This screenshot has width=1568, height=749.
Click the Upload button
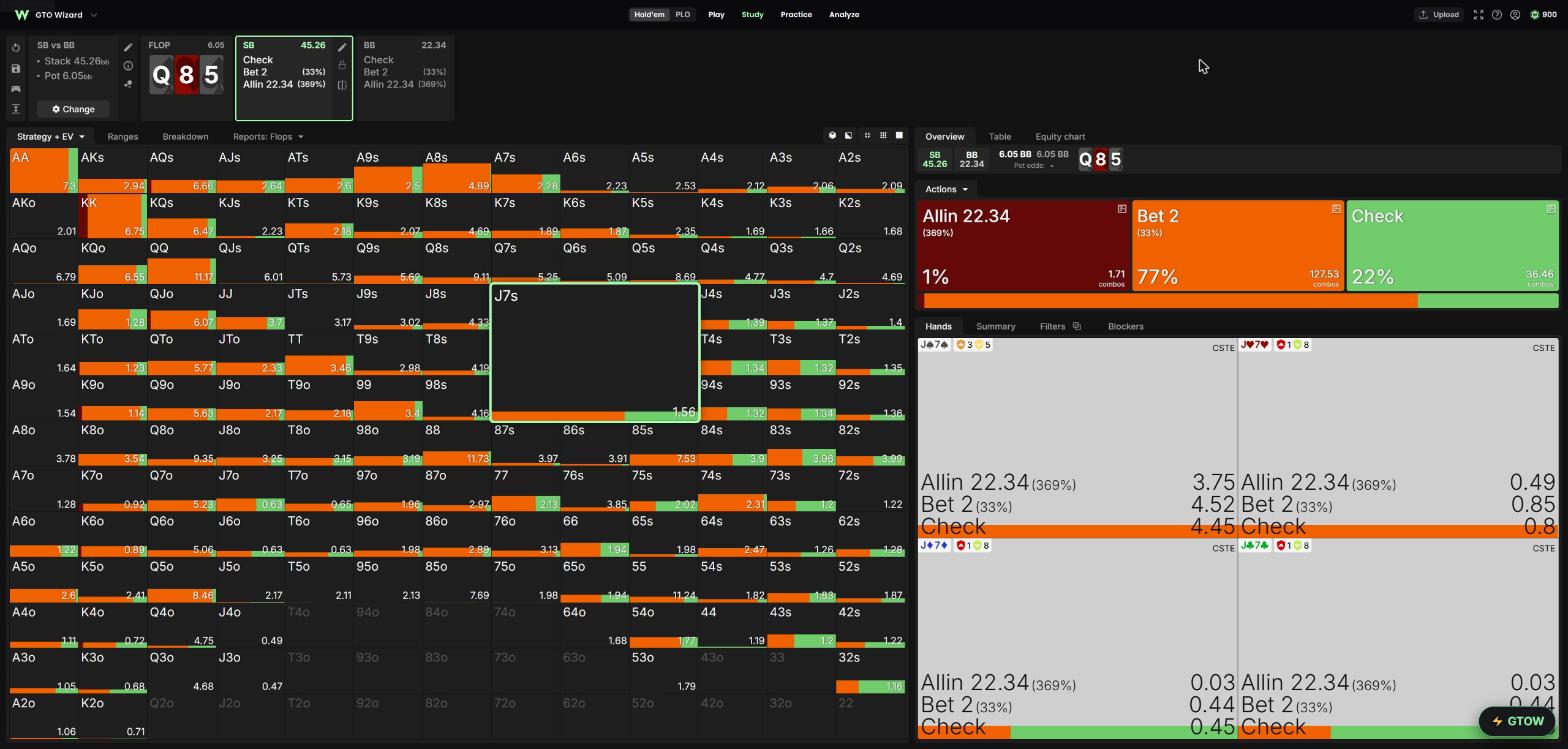point(1439,15)
